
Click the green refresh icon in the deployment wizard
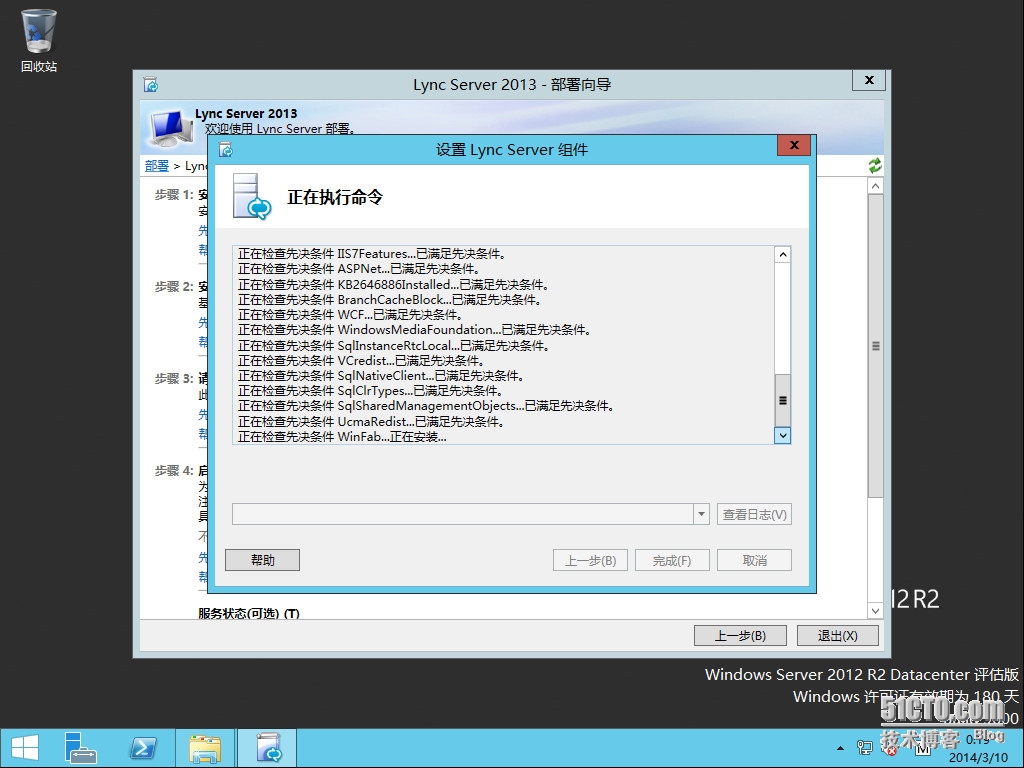point(875,166)
